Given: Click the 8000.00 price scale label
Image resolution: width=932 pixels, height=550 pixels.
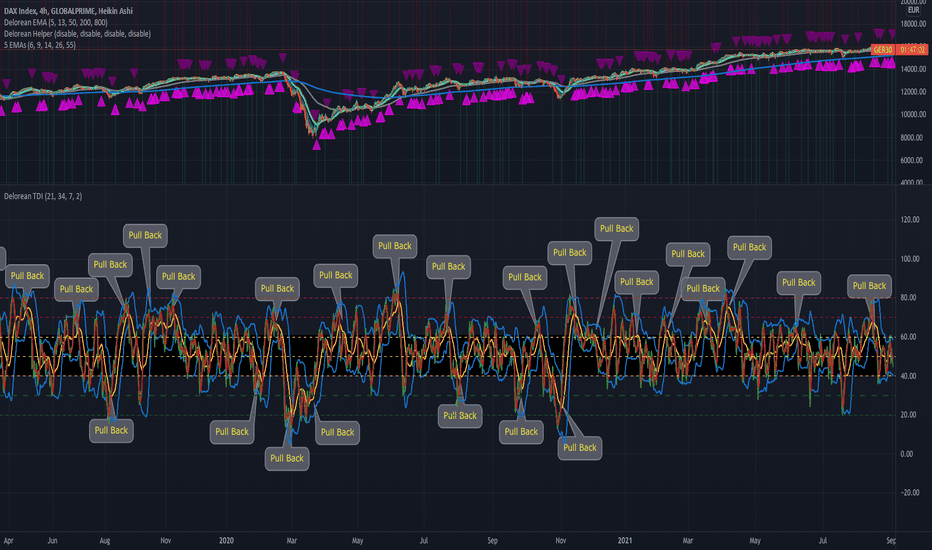Looking at the screenshot, I should 912,137.
